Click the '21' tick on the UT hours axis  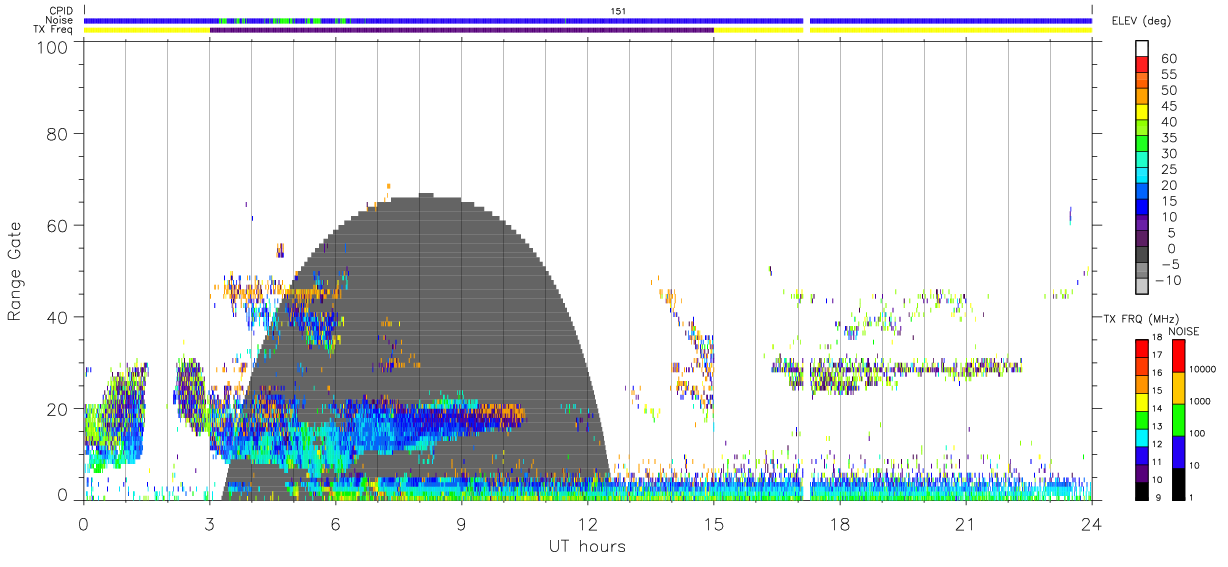coord(965,524)
